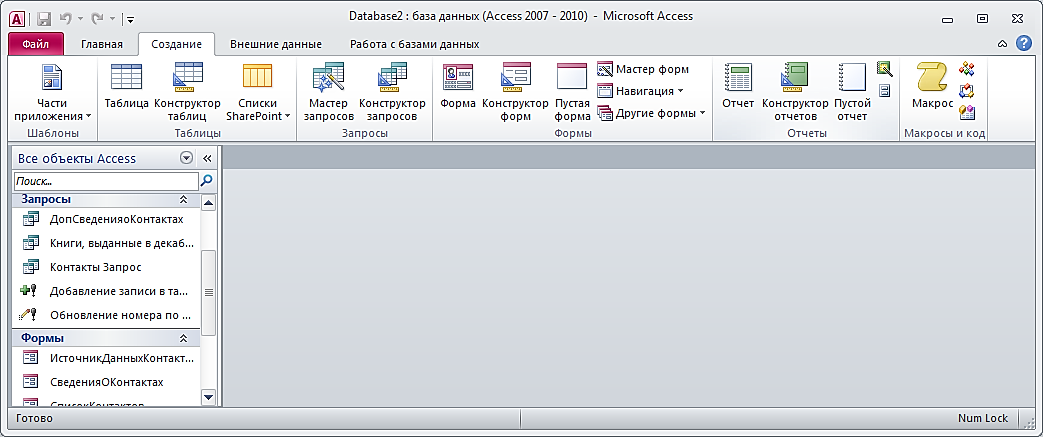Switch to Внешние данные tab

click(275, 45)
